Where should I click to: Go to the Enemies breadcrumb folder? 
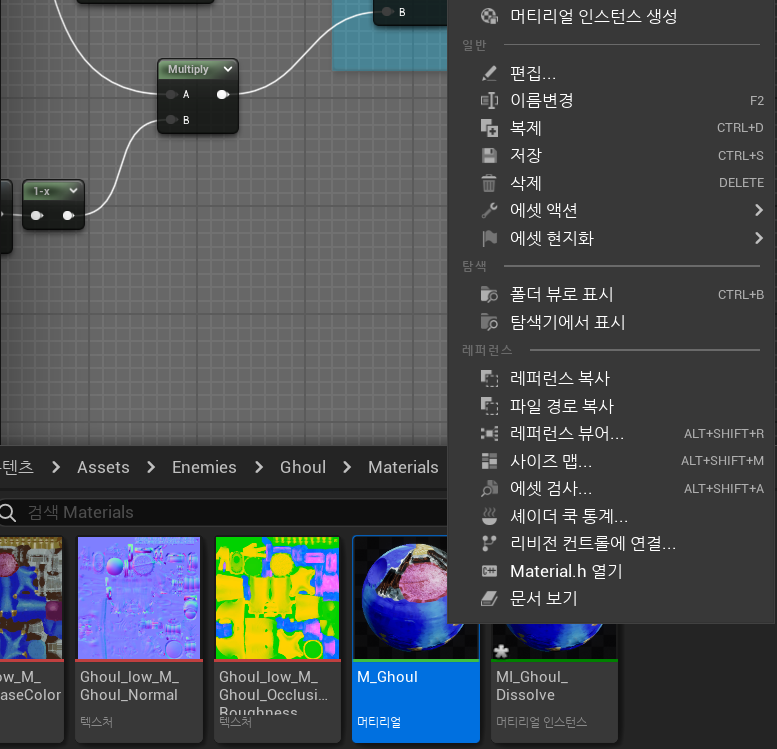[204, 467]
